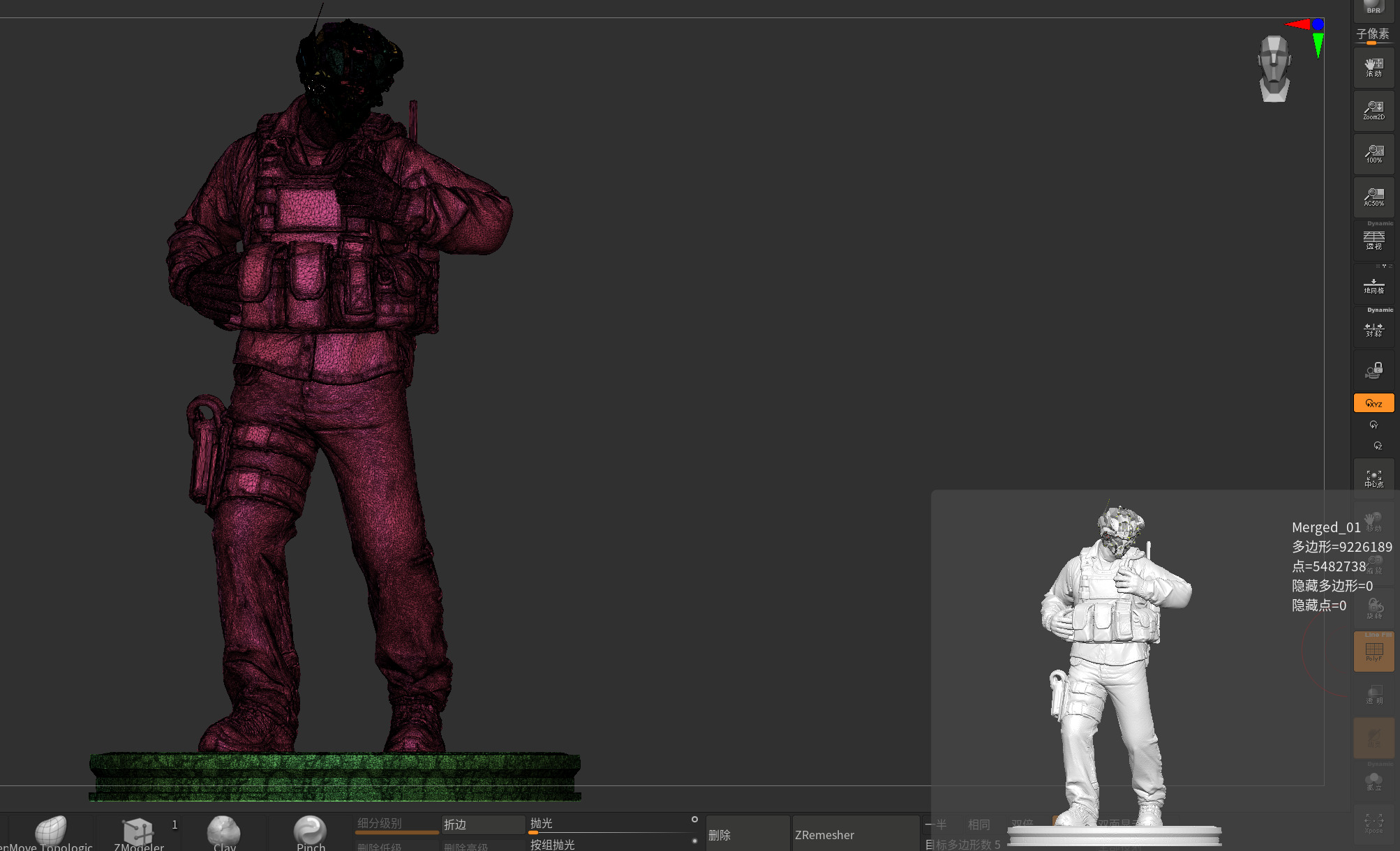
Task: Toggle transparency (透明) mode
Action: [x=1373, y=695]
